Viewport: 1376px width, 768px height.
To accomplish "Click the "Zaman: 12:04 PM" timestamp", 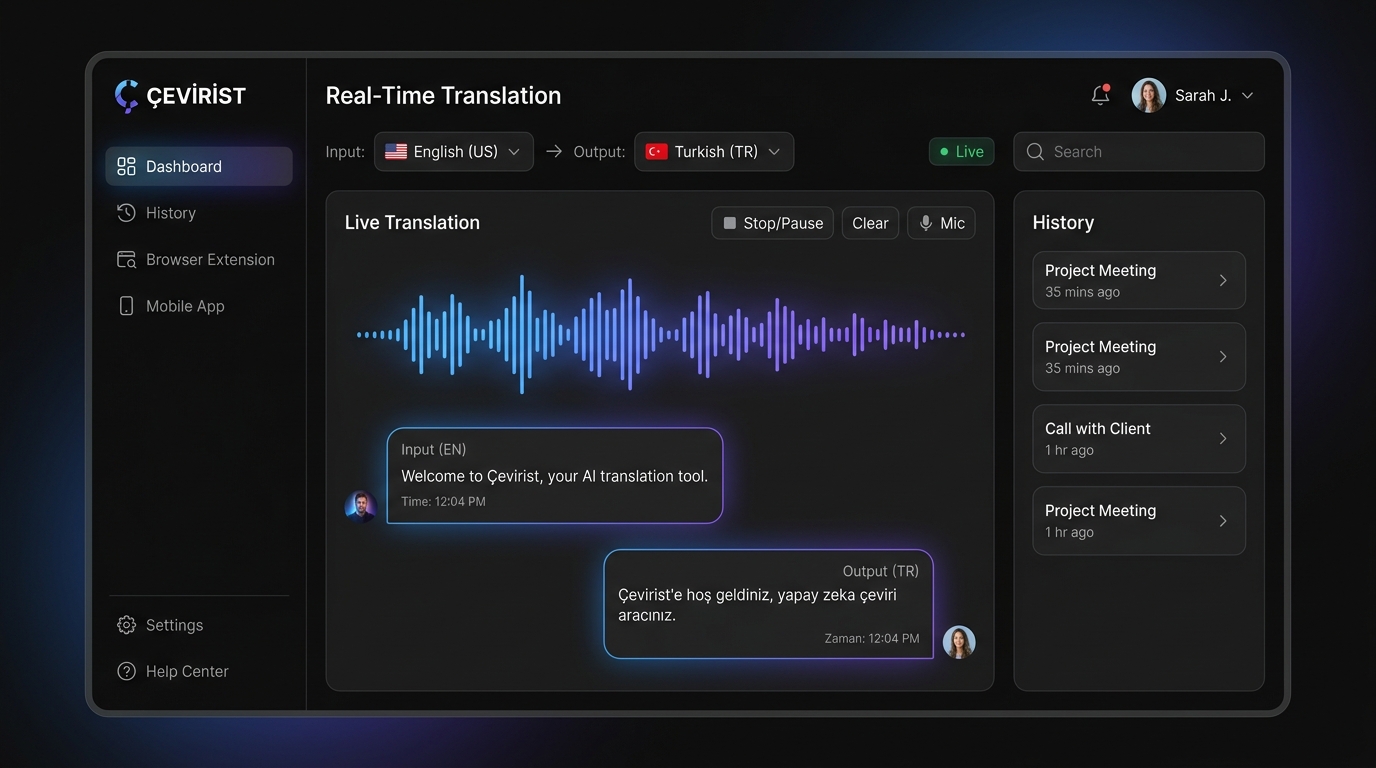I will (872, 638).
